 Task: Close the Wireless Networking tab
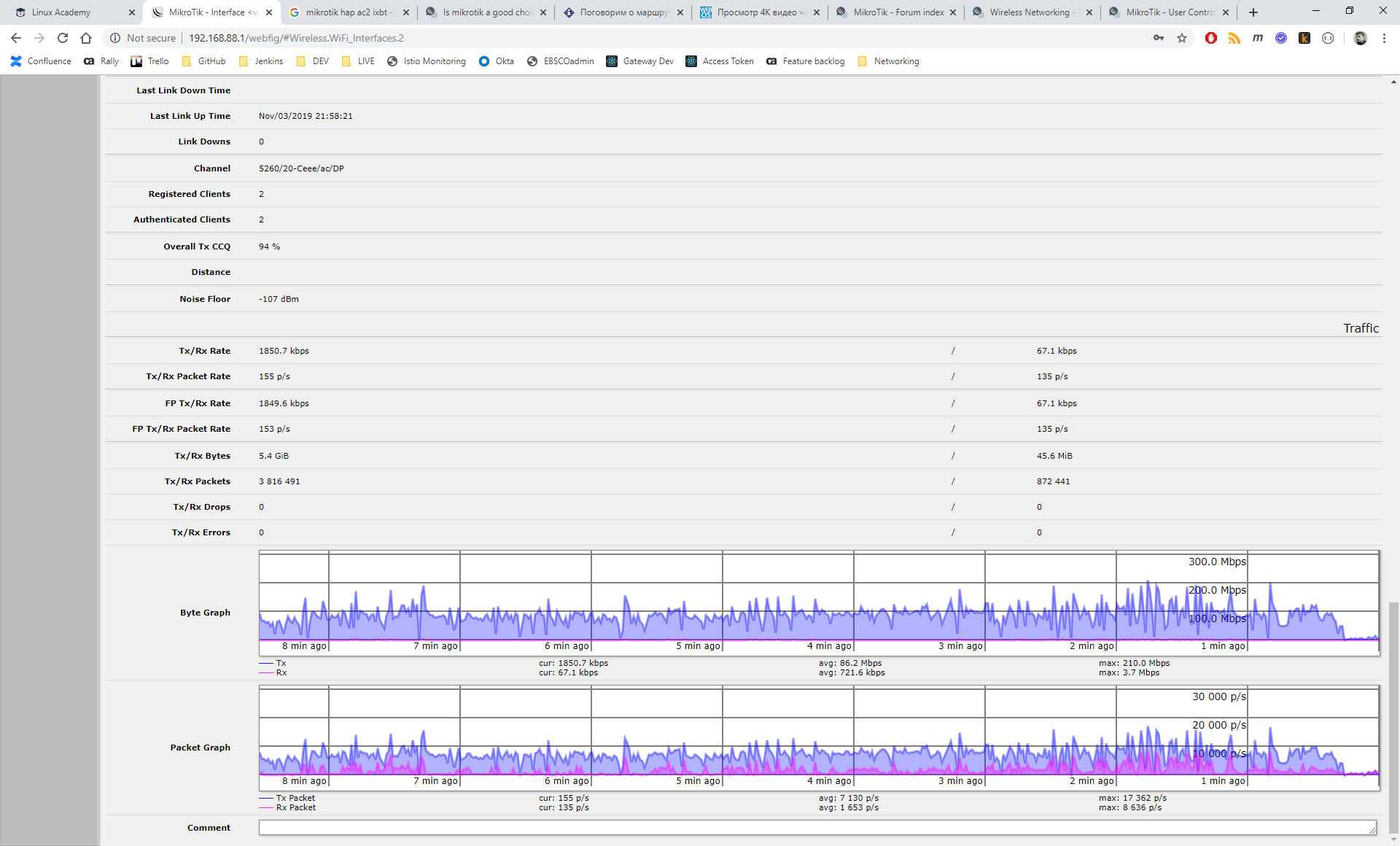pos(1089,12)
